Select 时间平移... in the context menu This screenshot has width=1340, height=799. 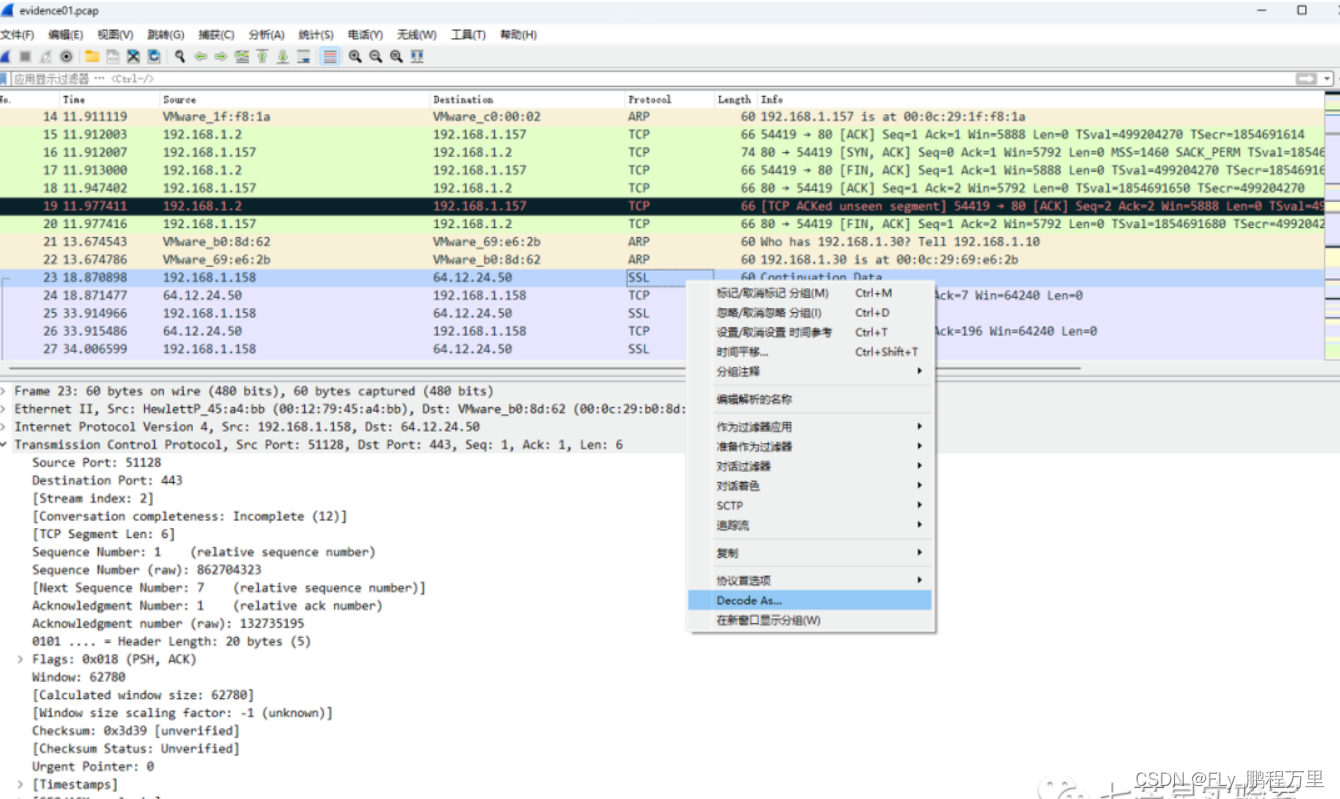(810, 352)
